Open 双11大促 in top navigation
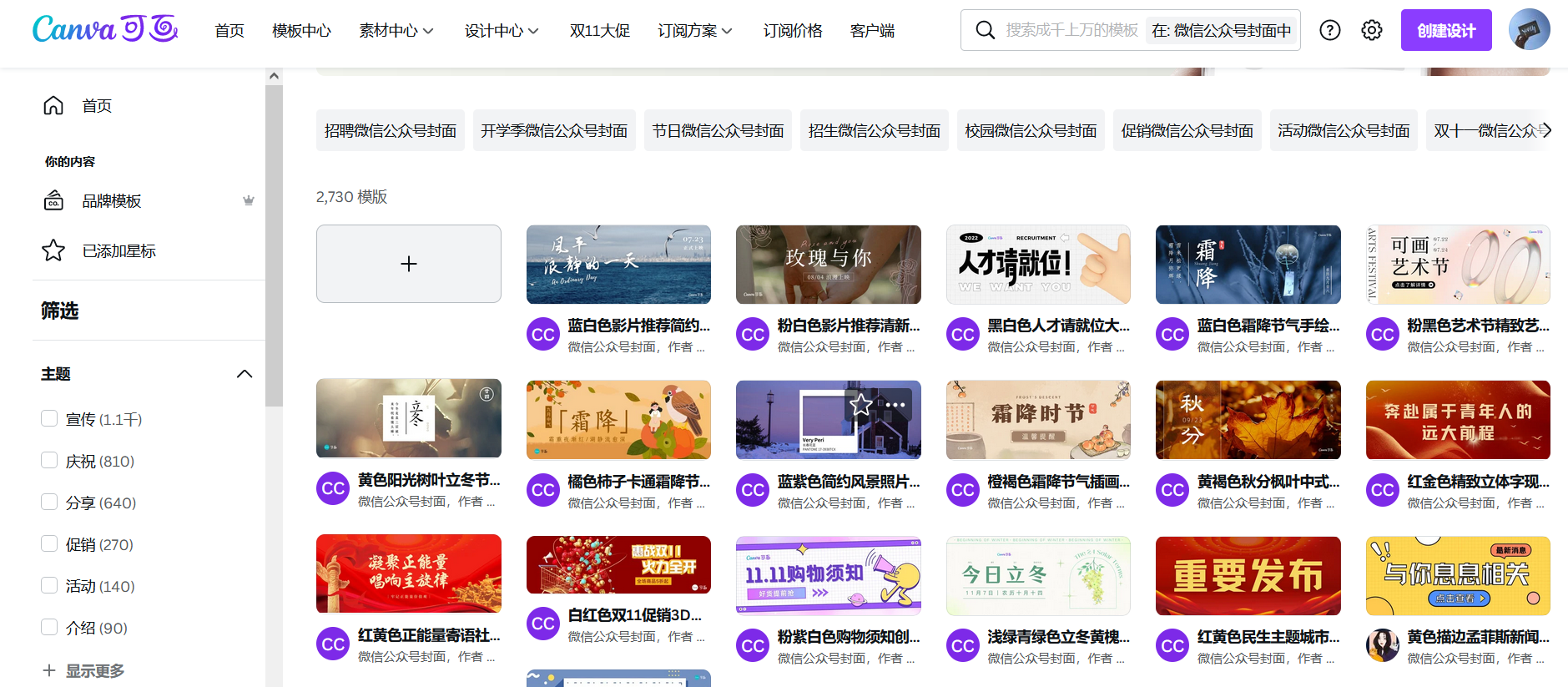 pyautogui.click(x=599, y=31)
